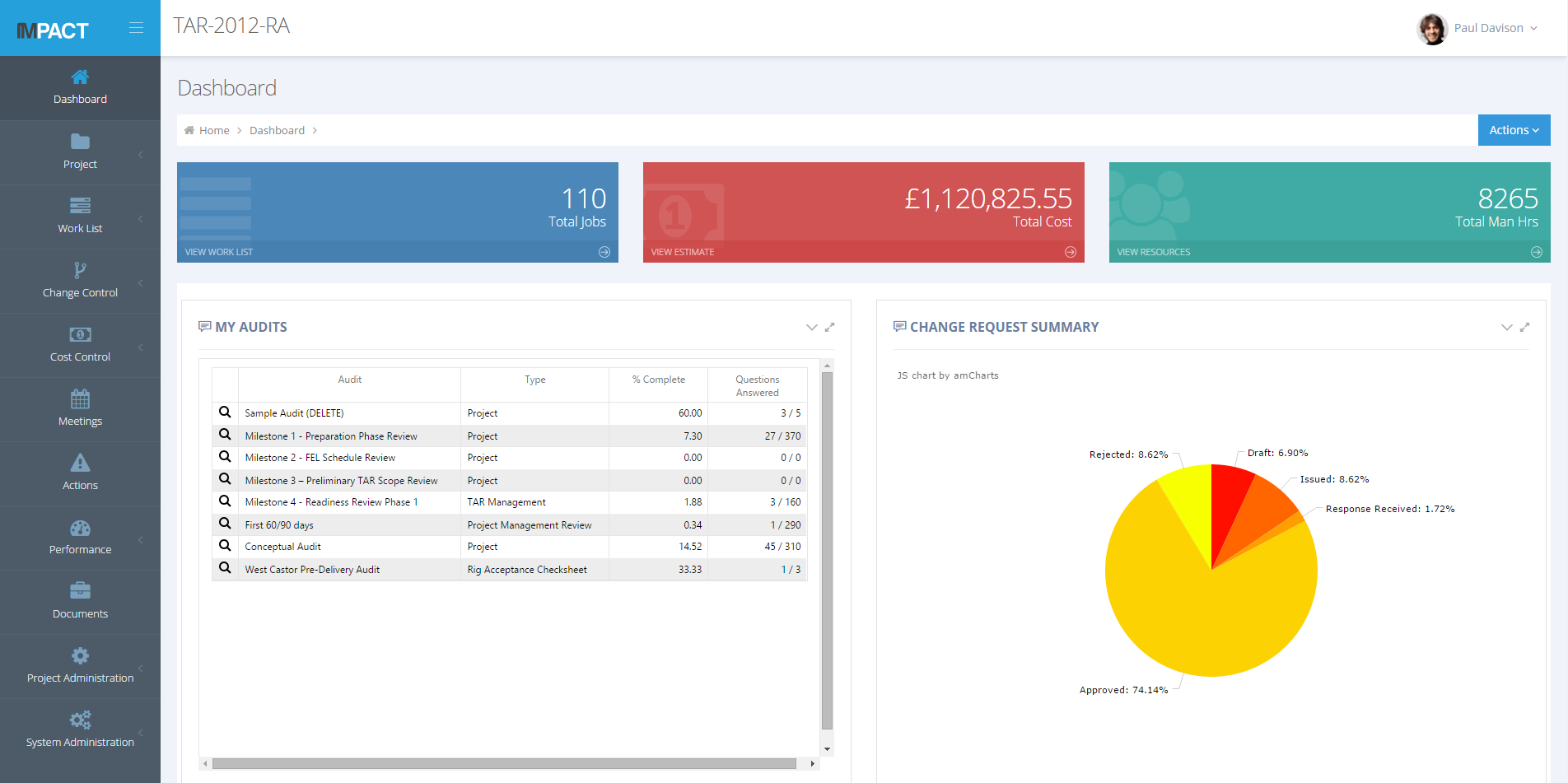Click the Dashboard breadcrumb link
This screenshot has width=1568, height=783.
coord(277,131)
